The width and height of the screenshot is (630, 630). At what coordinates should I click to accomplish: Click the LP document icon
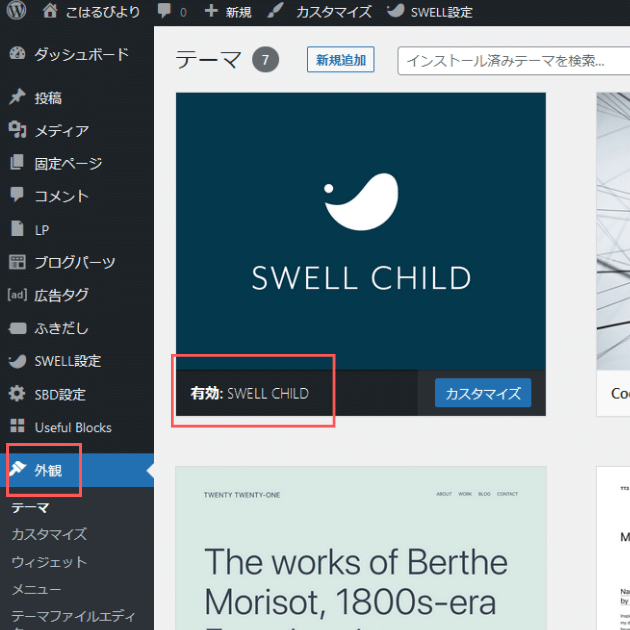(x=17, y=228)
